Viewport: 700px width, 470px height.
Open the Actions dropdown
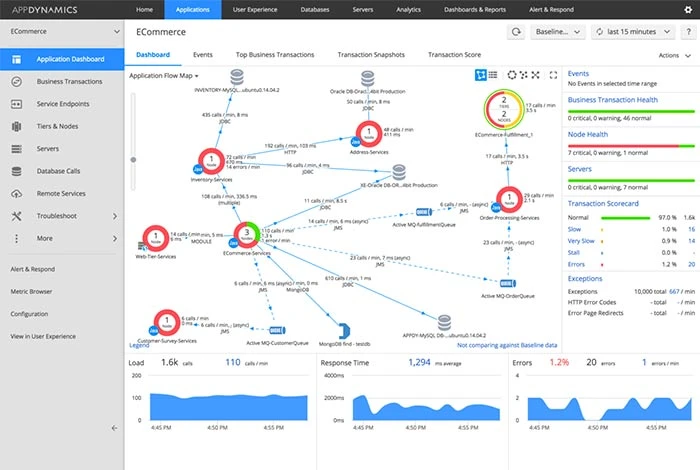pyautogui.click(x=675, y=55)
